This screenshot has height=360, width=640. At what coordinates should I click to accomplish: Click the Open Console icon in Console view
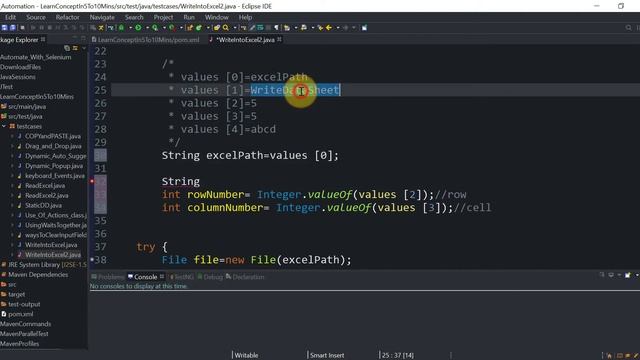coord(628,275)
